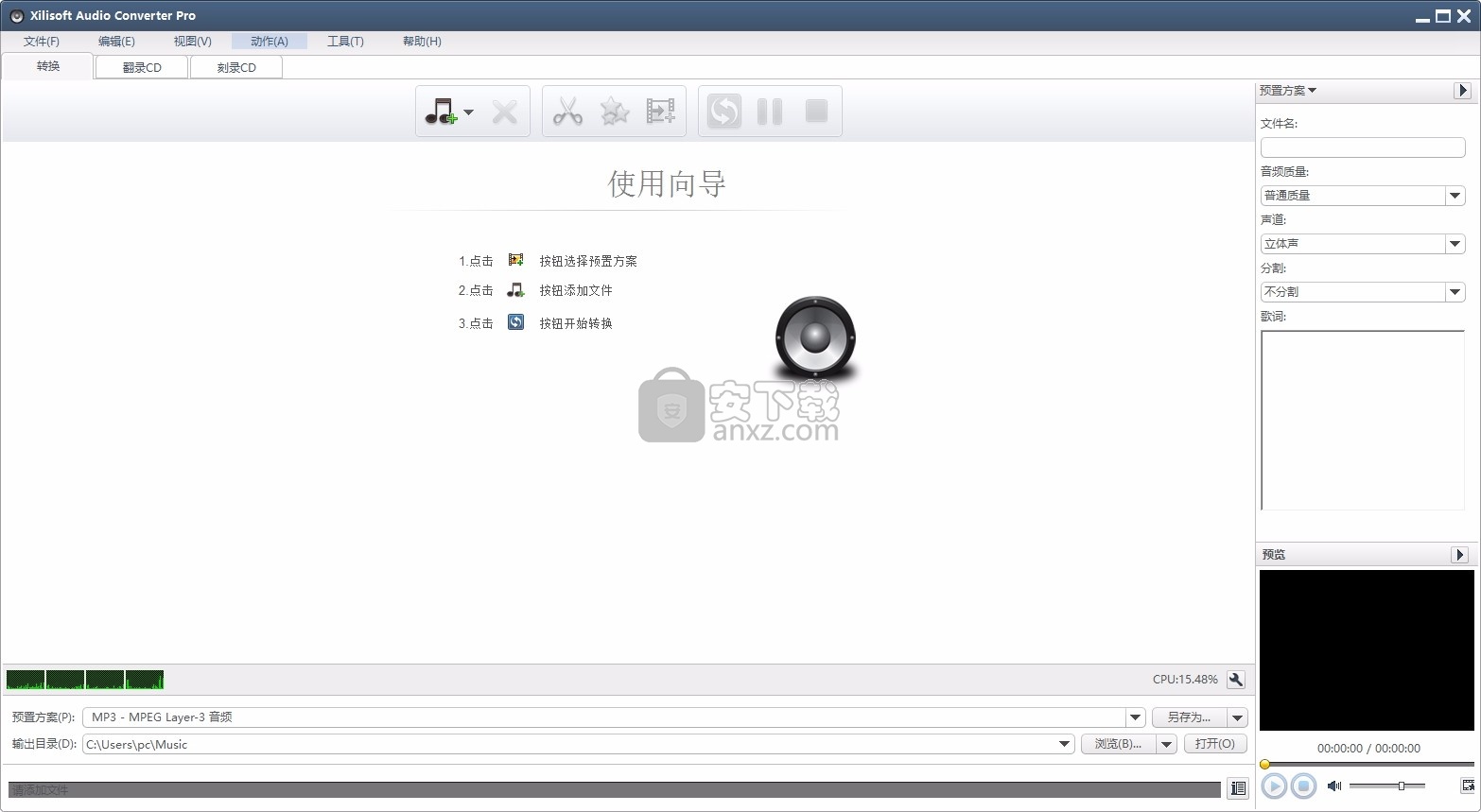1481x812 pixels.
Task: Collapse the 预览 panel arrow
Action: coord(1459,555)
